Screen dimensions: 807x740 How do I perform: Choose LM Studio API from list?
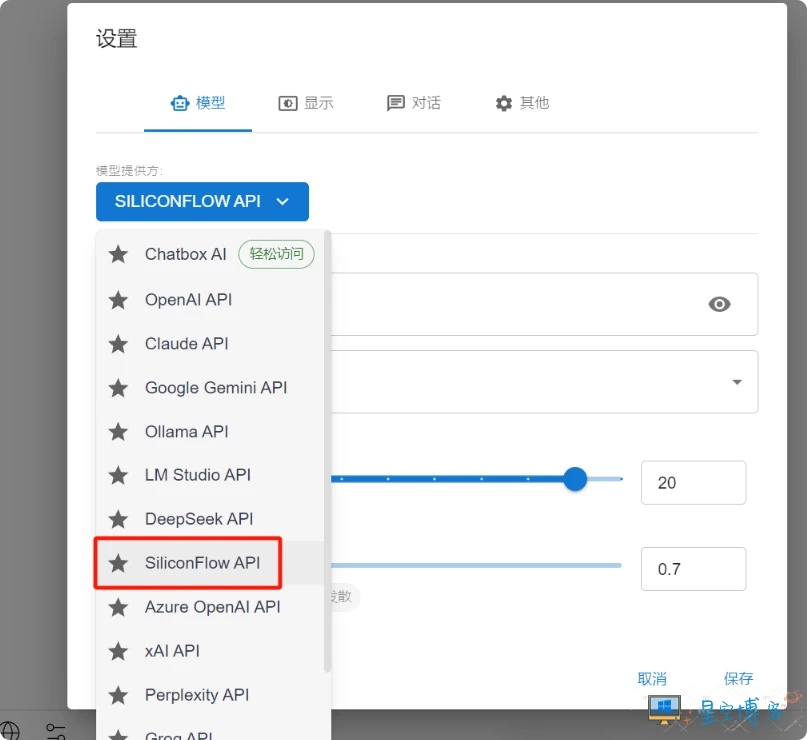(x=210, y=475)
